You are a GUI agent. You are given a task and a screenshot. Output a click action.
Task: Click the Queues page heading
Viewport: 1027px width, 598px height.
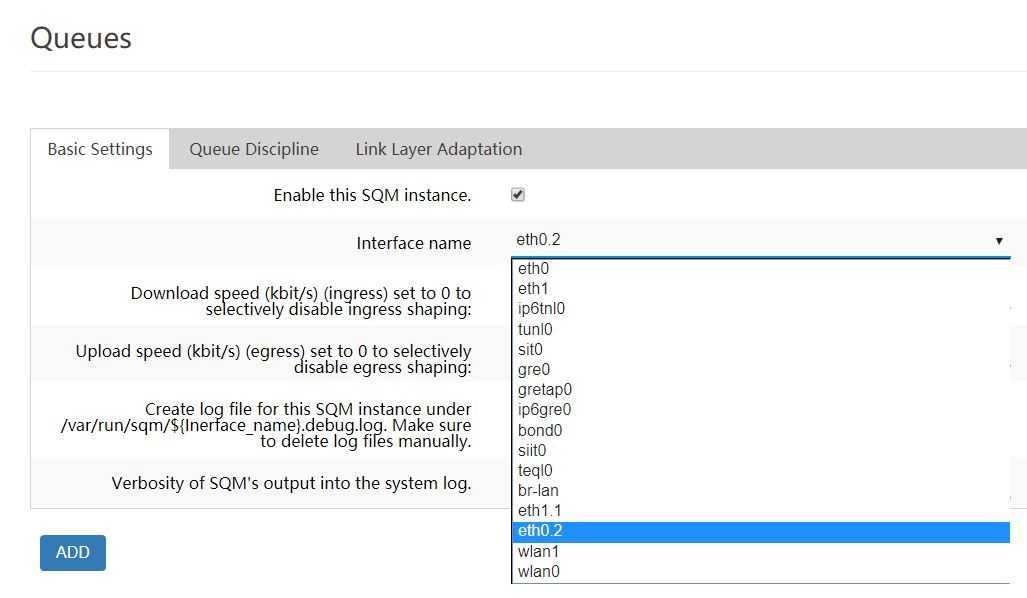[82, 39]
